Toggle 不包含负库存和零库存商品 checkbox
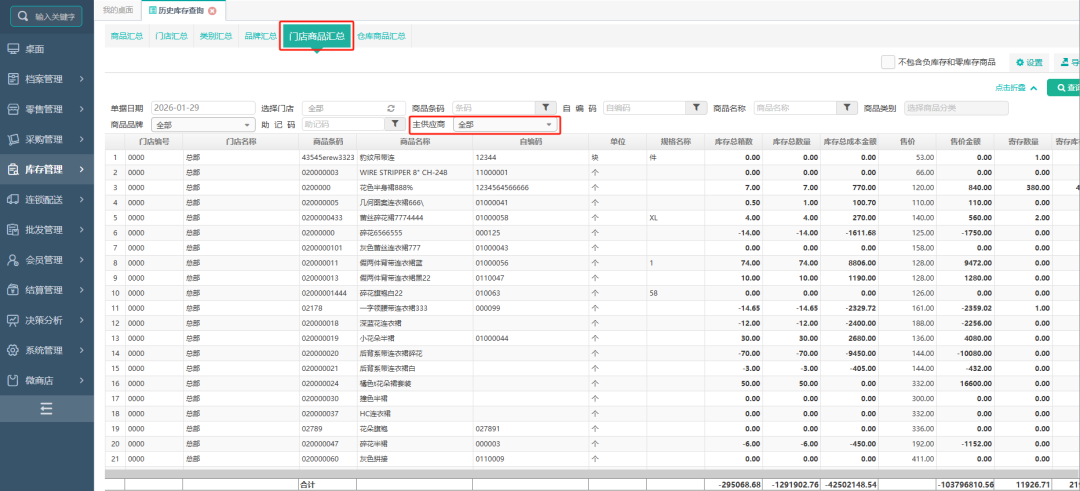Image resolution: width=1080 pixels, height=491 pixels. click(888, 62)
